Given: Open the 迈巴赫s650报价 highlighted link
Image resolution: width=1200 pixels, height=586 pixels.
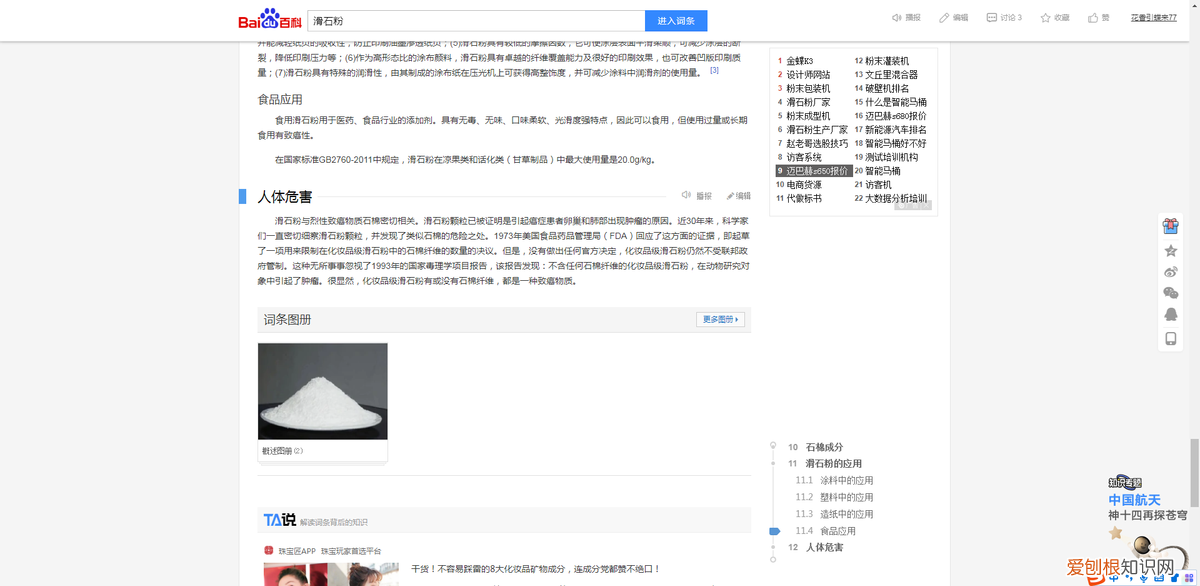Looking at the screenshot, I should (817, 171).
